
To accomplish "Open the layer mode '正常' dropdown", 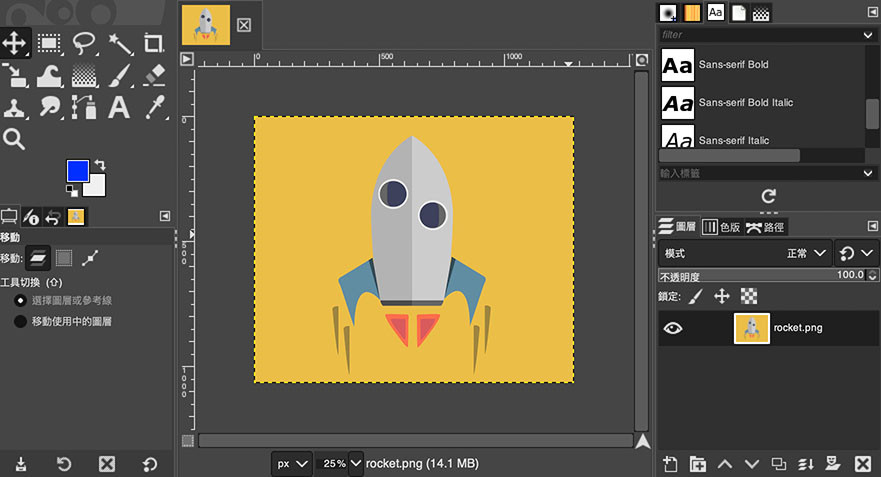I will pos(809,254).
